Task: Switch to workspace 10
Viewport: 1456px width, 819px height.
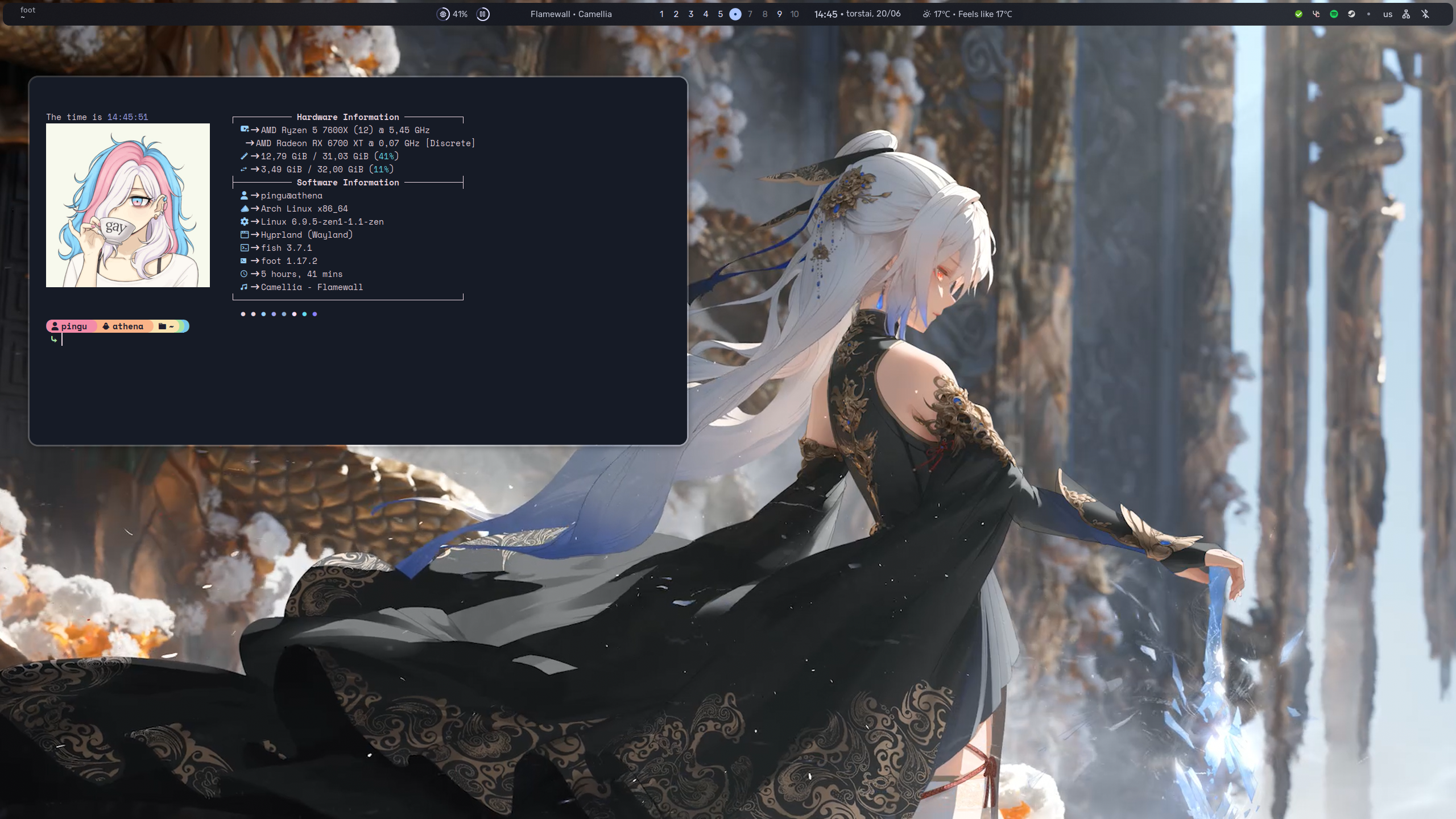Action: (x=795, y=14)
